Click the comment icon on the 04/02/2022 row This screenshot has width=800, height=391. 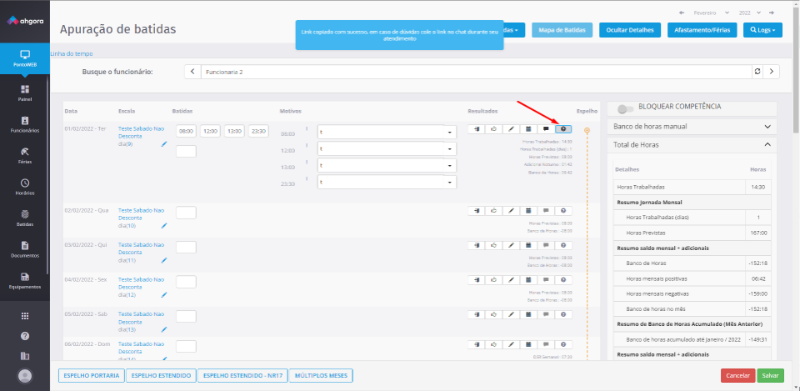(546, 280)
